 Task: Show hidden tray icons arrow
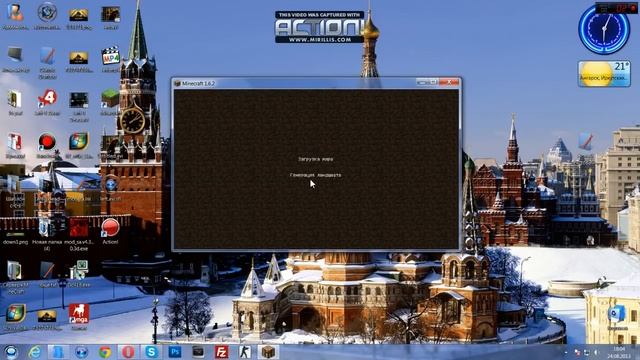(566, 352)
